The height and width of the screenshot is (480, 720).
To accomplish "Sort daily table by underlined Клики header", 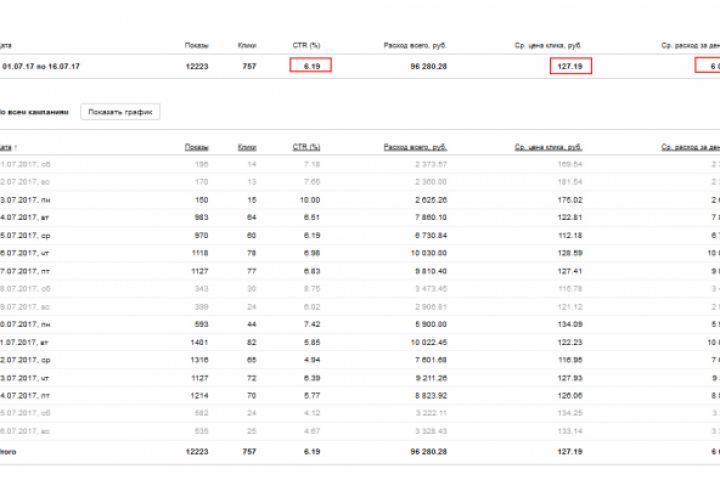I will (x=247, y=147).
